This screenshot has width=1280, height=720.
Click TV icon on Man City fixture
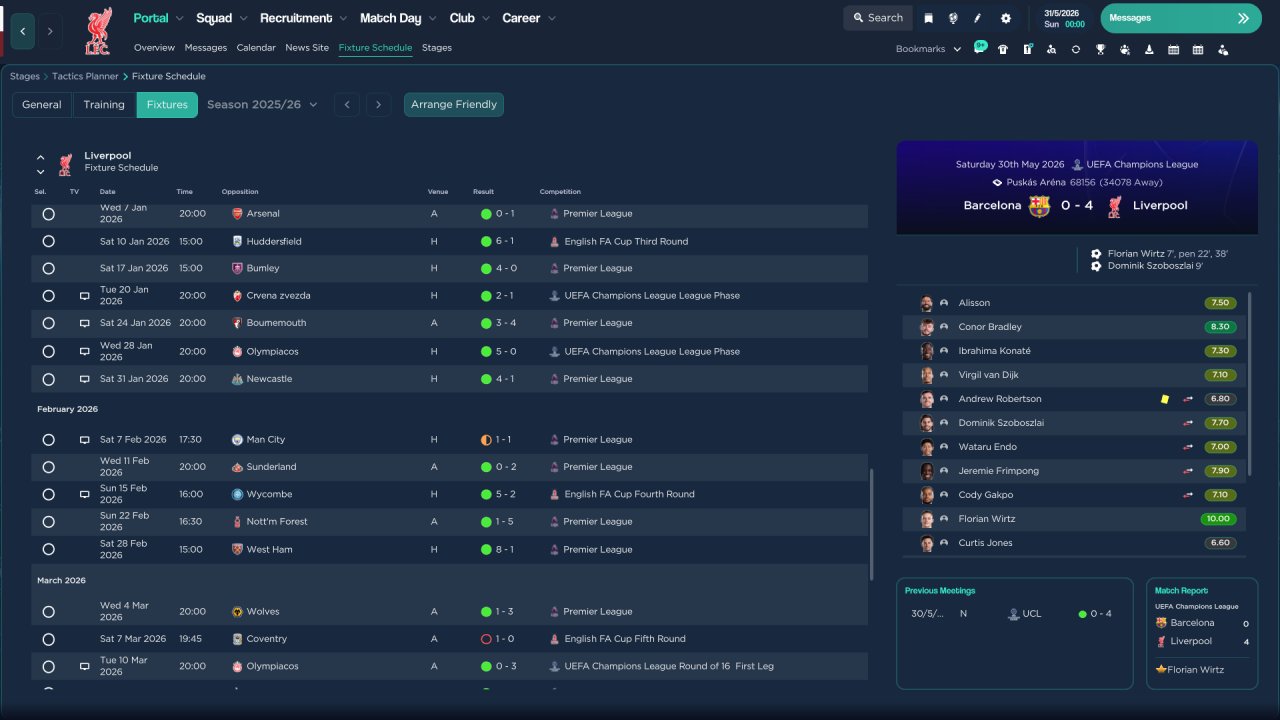click(x=85, y=440)
